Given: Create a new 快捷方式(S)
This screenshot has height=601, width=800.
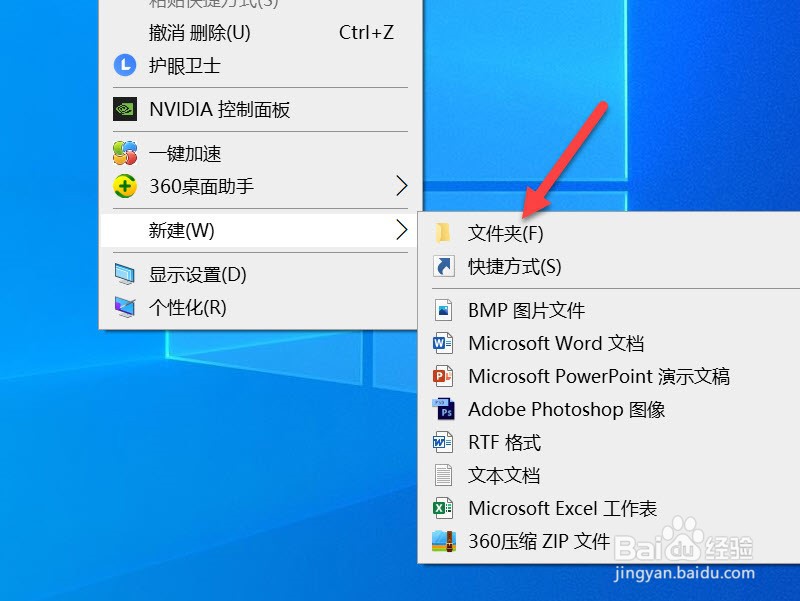Looking at the screenshot, I should coord(610,266).
